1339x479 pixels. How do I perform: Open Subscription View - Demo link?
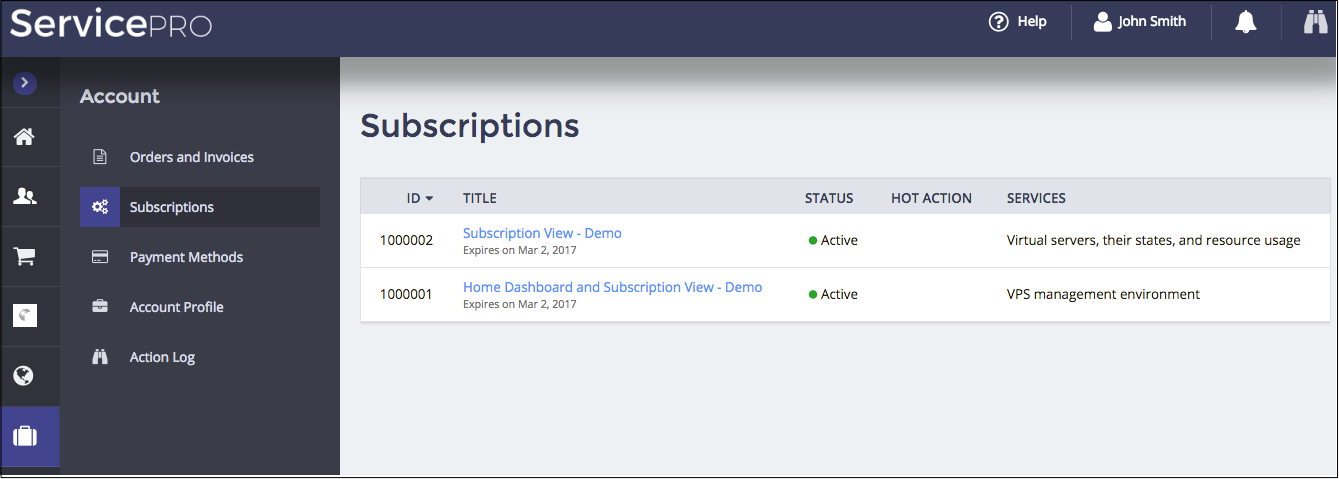[x=542, y=233]
